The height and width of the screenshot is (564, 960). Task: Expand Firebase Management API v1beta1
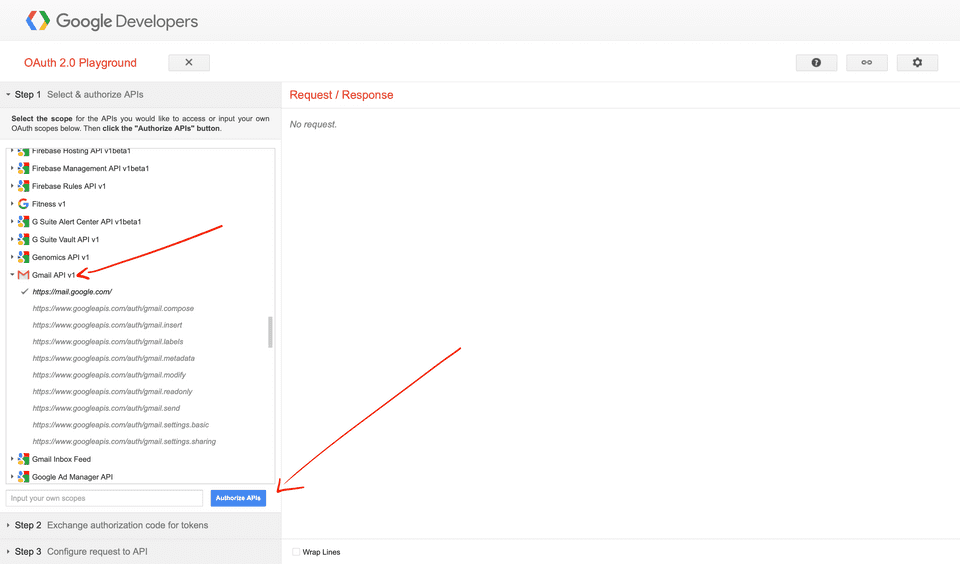tap(12, 168)
